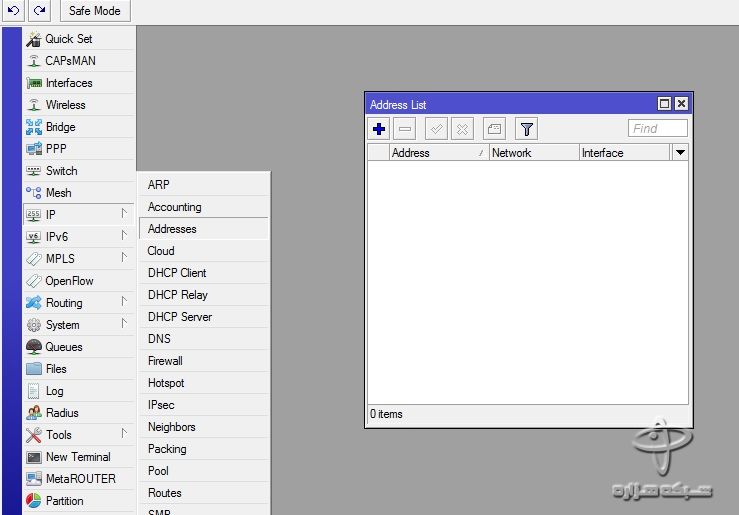Click the IP 255 icon

[33, 215]
